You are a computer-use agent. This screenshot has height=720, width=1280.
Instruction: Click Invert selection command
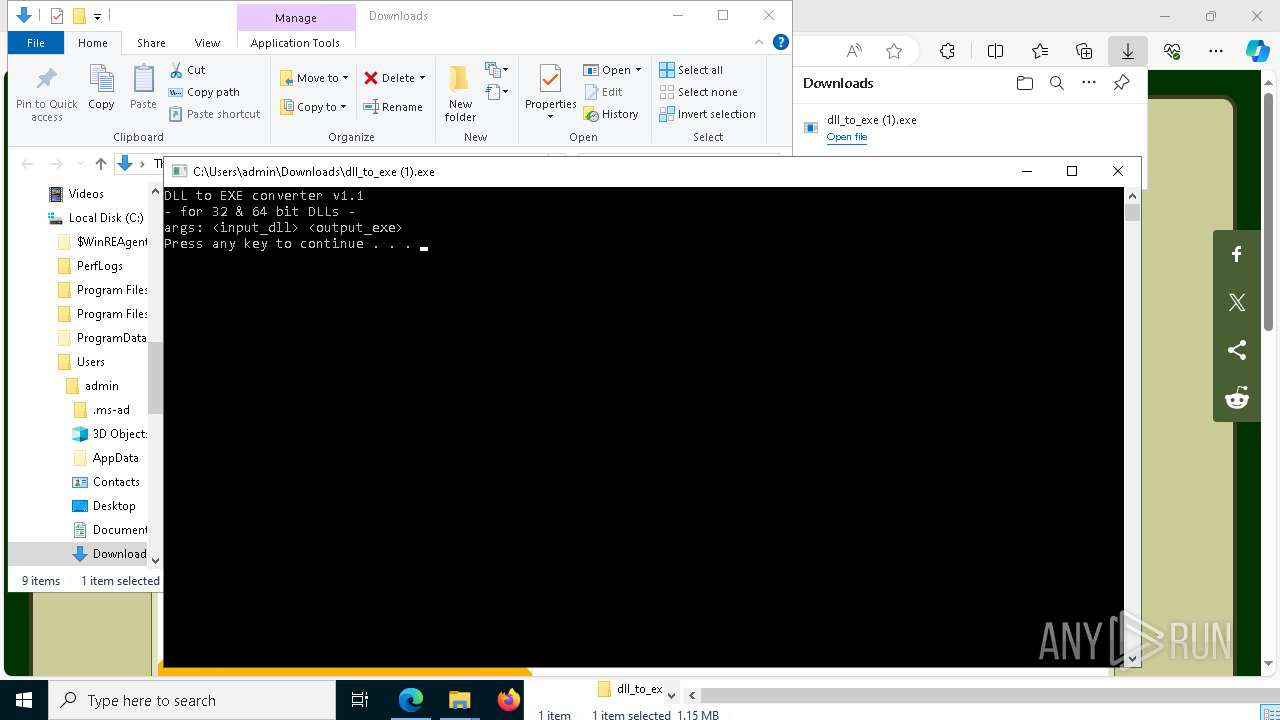point(707,114)
